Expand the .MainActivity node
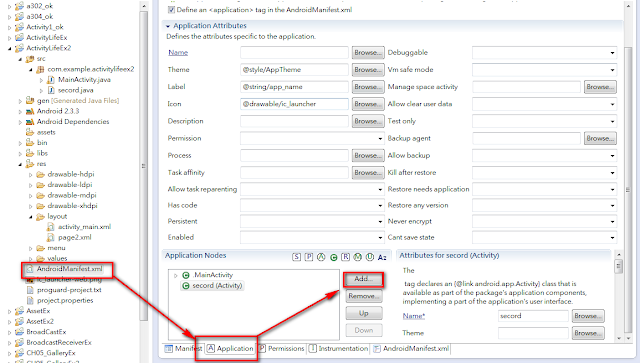Screen dimensions: 640x363 pos(176,276)
